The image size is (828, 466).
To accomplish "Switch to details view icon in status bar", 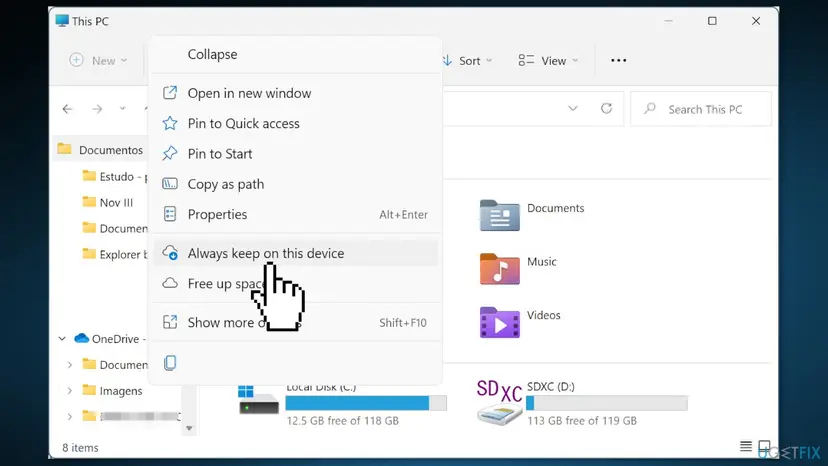I will (746, 446).
